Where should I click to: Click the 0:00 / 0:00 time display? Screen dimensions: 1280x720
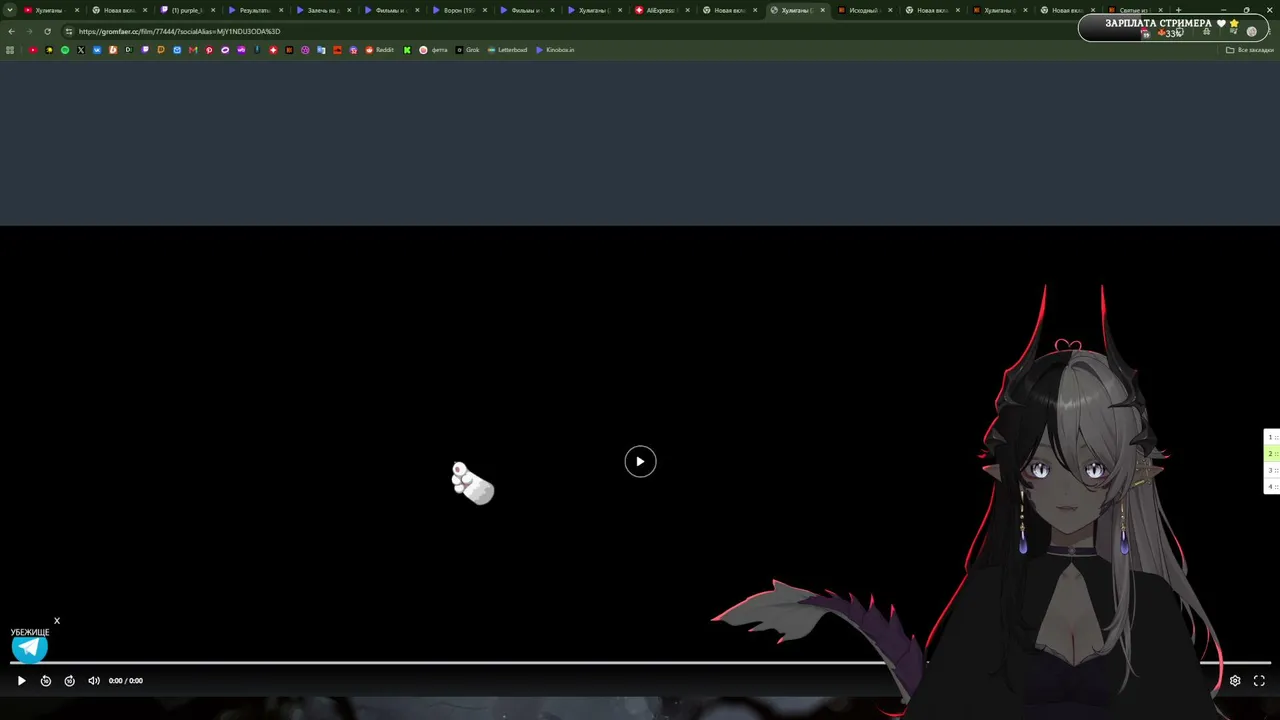click(x=126, y=681)
